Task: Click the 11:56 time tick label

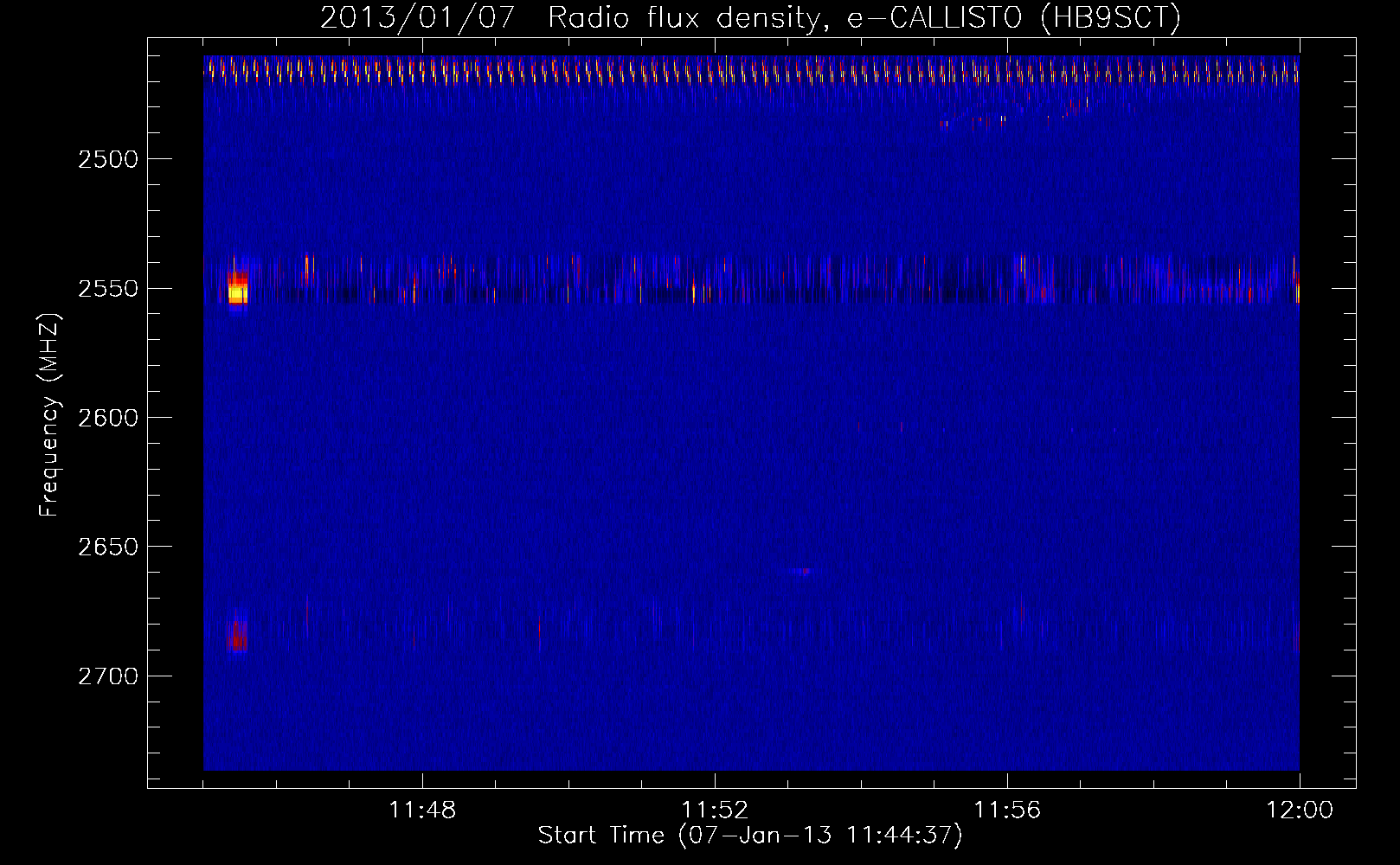Action: pyautogui.click(x=1007, y=811)
